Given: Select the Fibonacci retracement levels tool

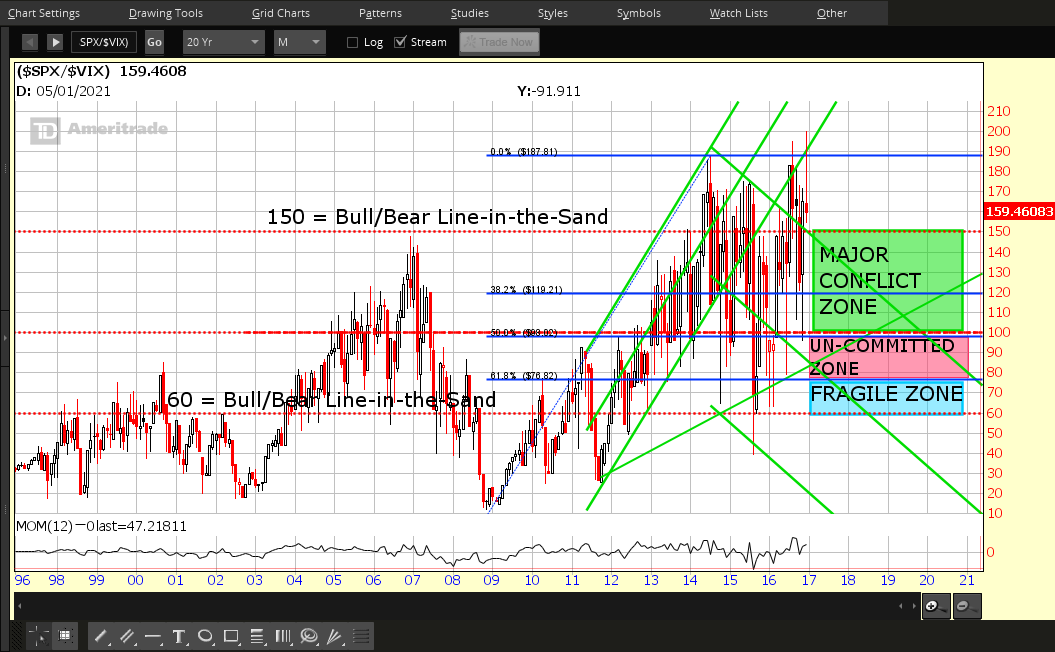Looking at the screenshot, I should point(256,636).
